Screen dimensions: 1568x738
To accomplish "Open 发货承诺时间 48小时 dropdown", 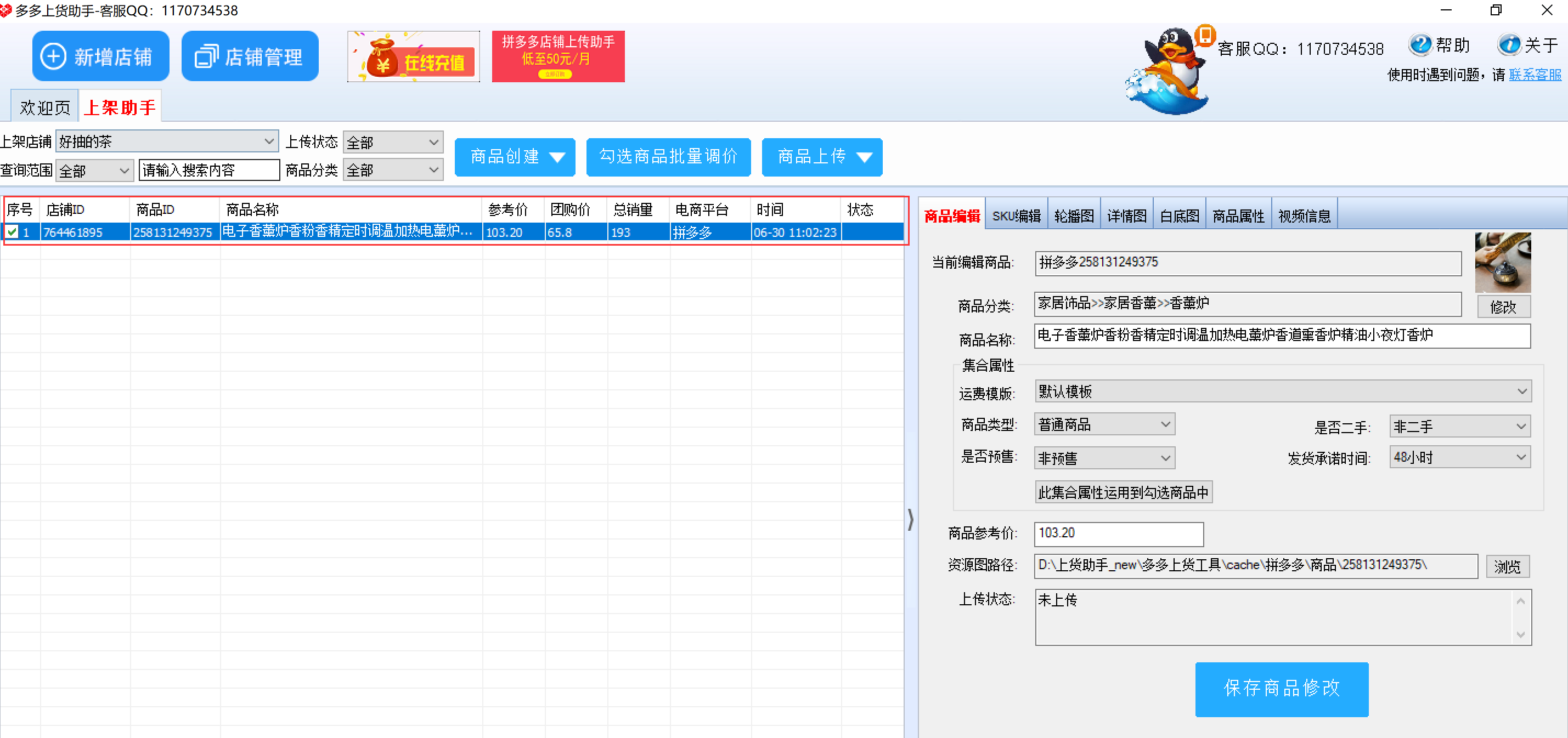I will (x=1460, y=457).
